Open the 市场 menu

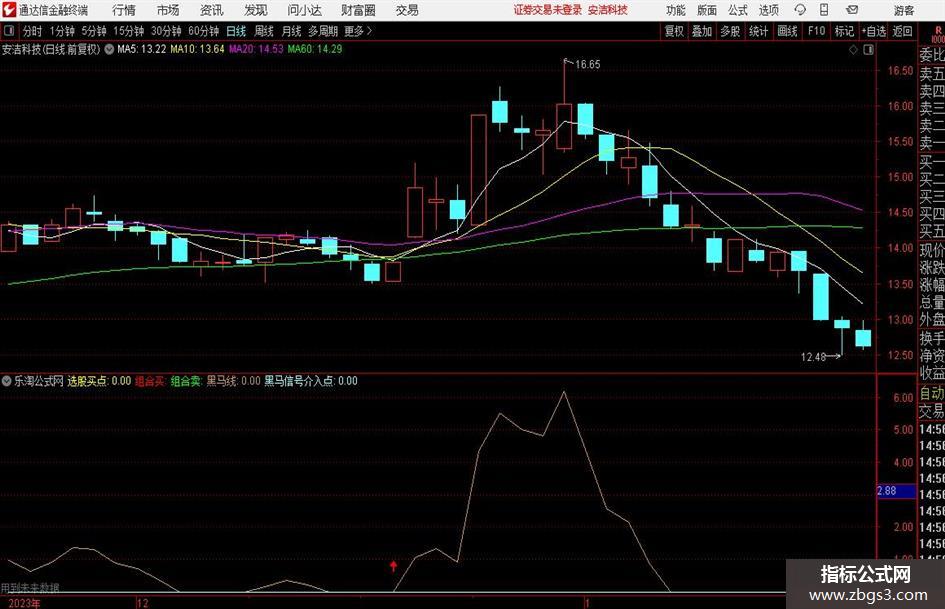coord(168,10)
